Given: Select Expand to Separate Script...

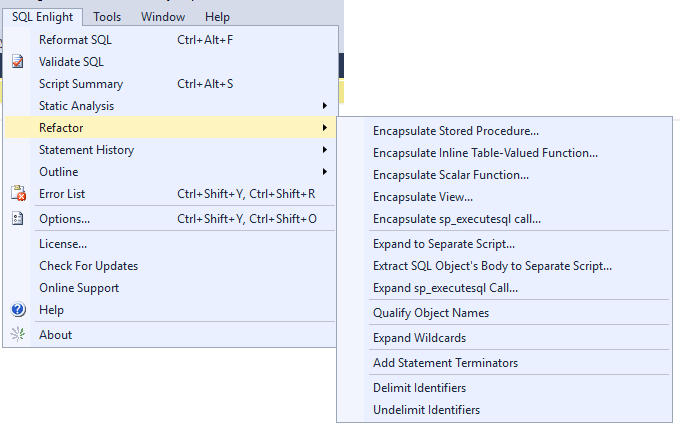Looking at the screenshot, I should (x=504, y=244).
